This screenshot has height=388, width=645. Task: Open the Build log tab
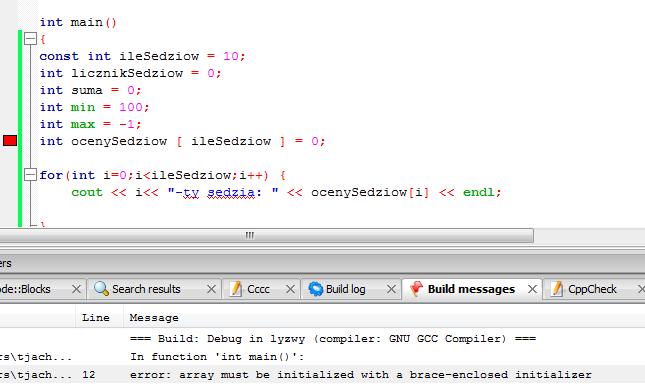pos(346,289)
